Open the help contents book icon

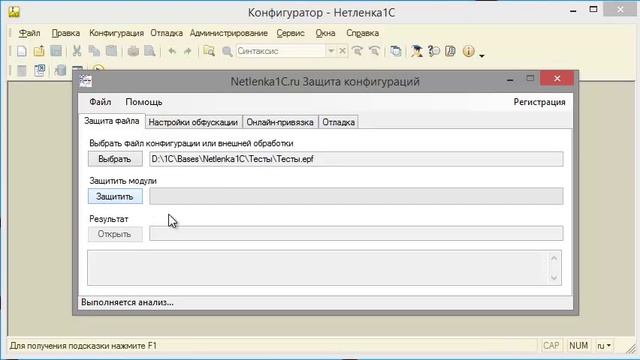point(451,51)
